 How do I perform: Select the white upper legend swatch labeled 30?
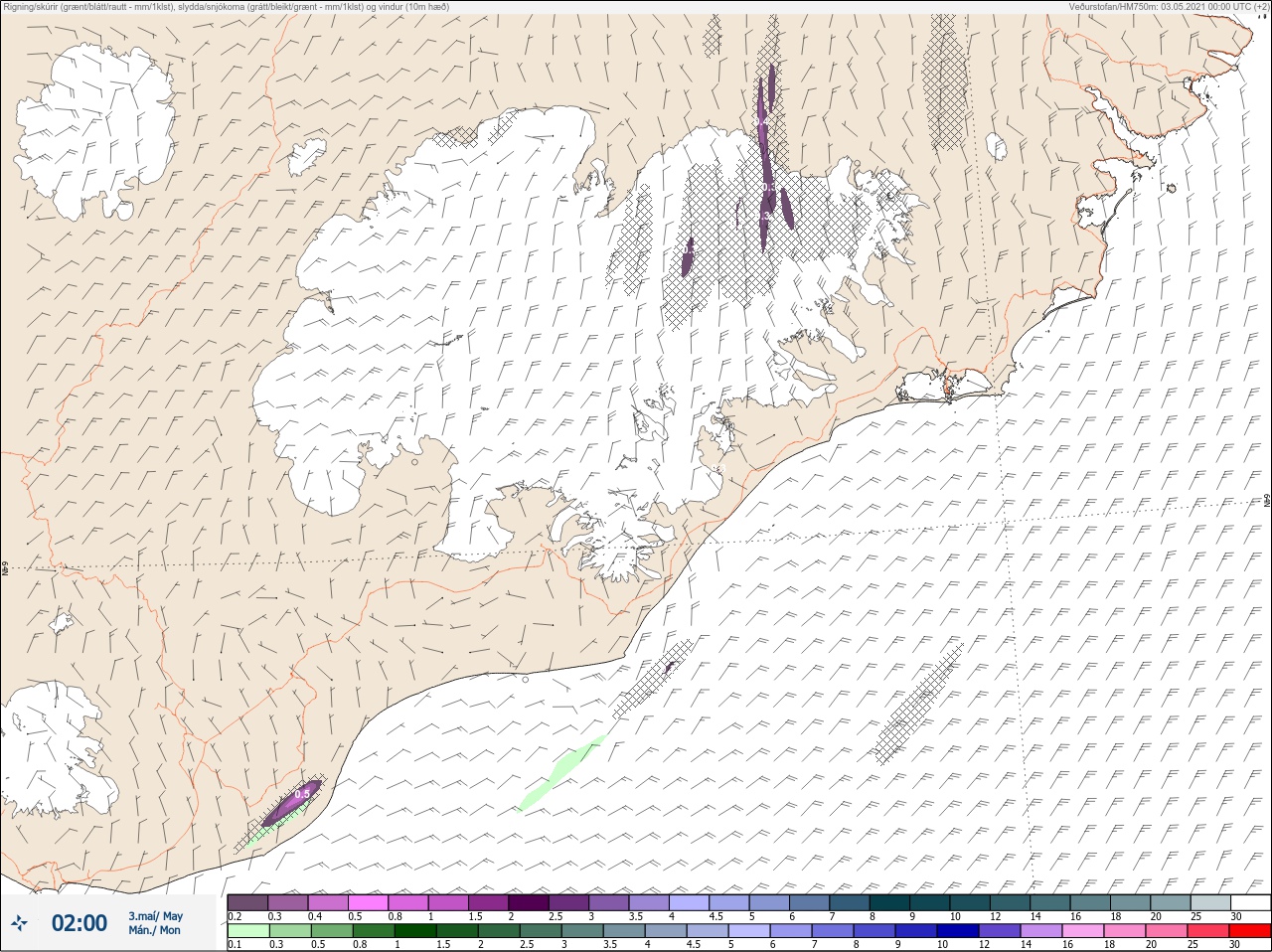pyautogui.click(x=1252, y=902)
